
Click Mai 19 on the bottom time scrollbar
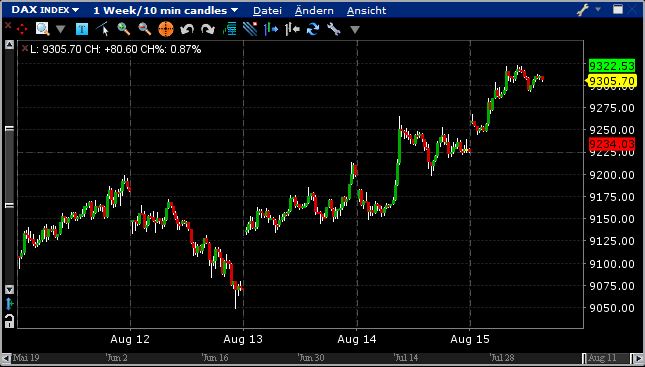coord(26,358)
